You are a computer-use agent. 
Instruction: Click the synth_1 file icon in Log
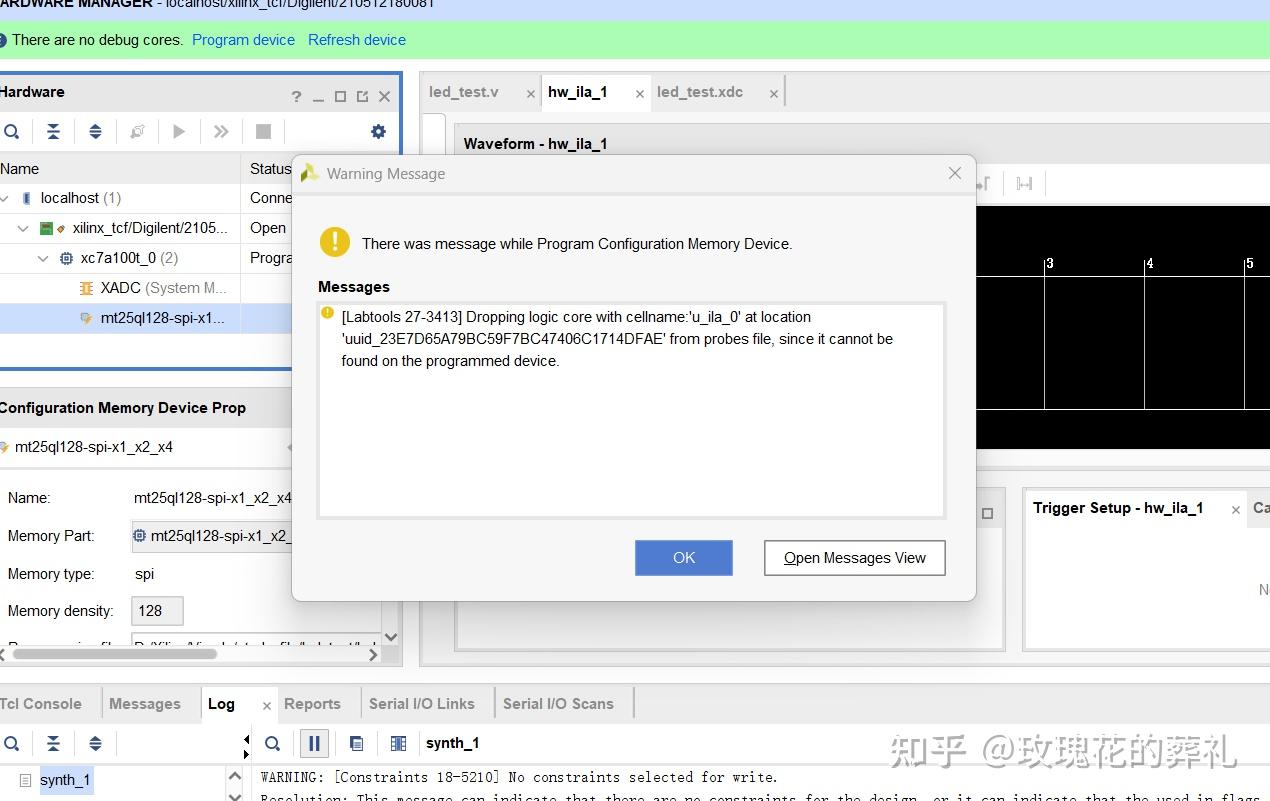(25, 780)
